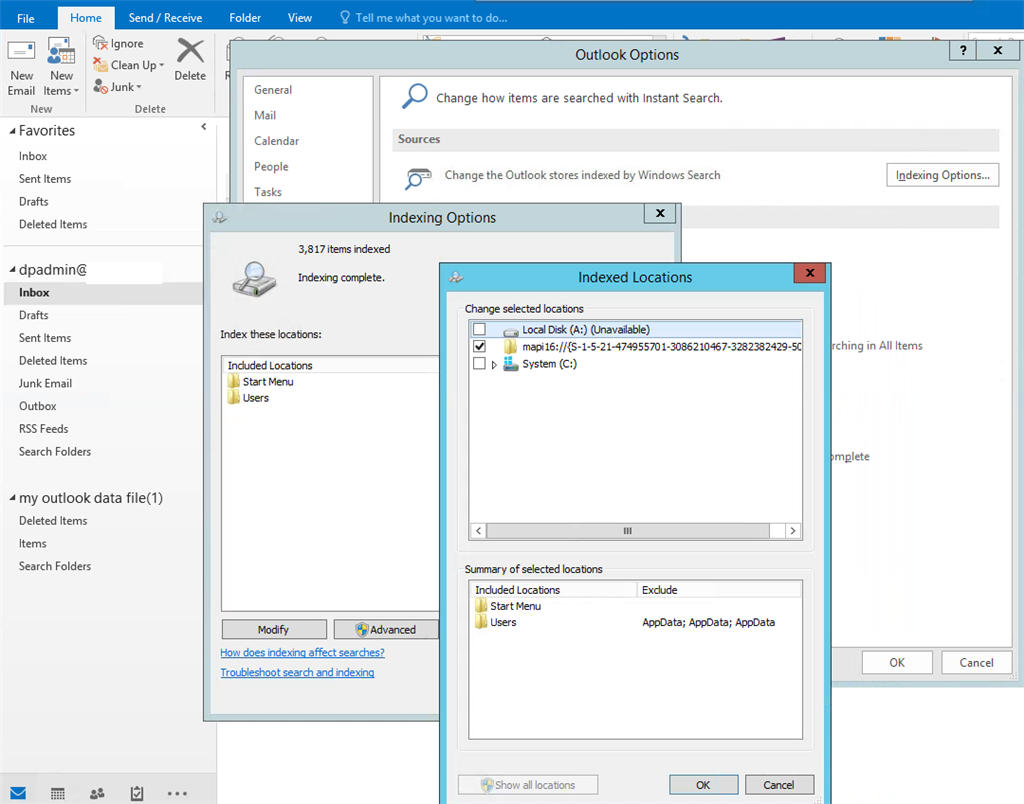Collapse my outlook data file(1) group
Image resolution: width=1024 pixels, height=804 pixels.
click(12, 498)
